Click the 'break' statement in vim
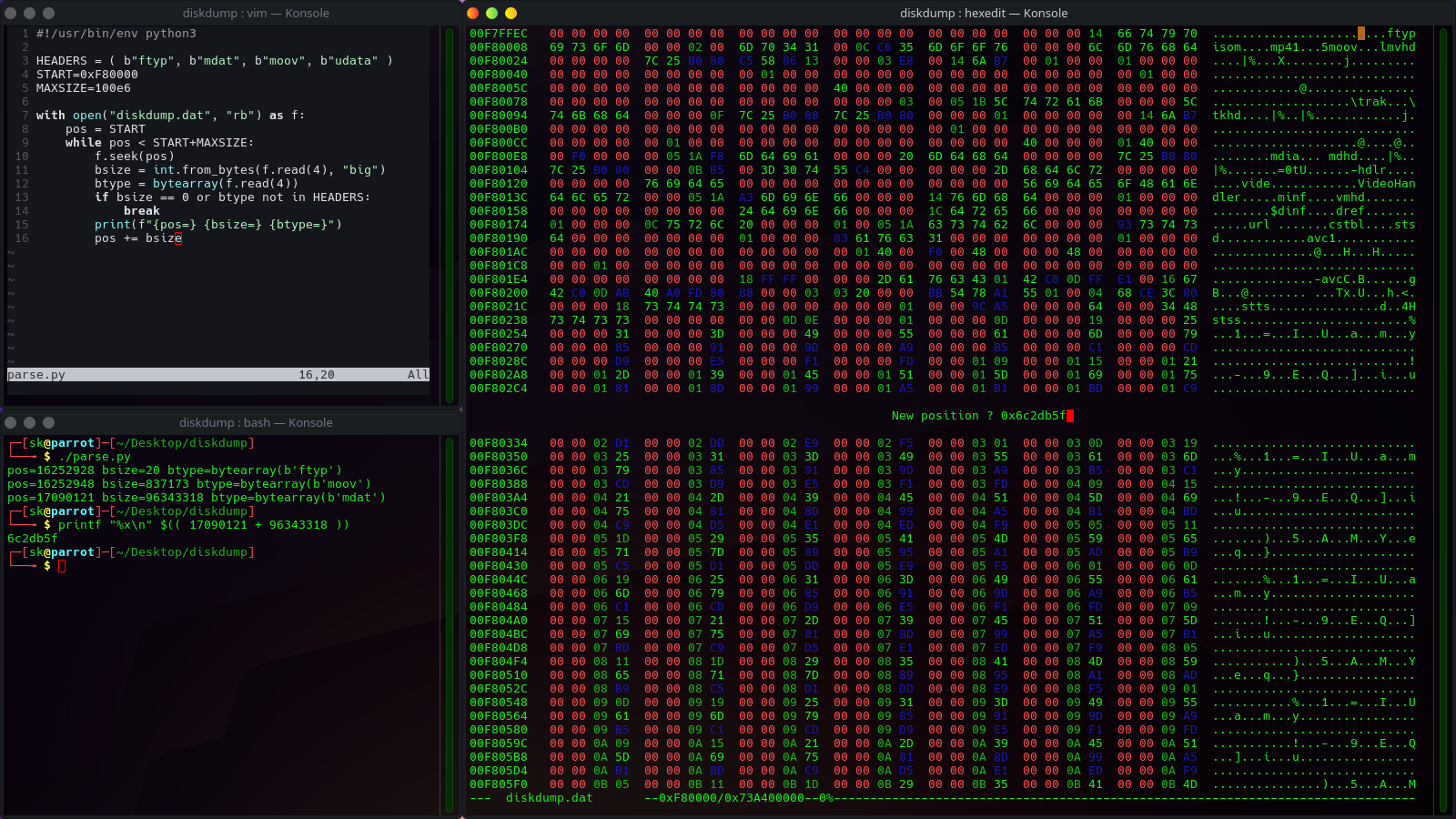The image size is (1456, 819). point(142,211)
